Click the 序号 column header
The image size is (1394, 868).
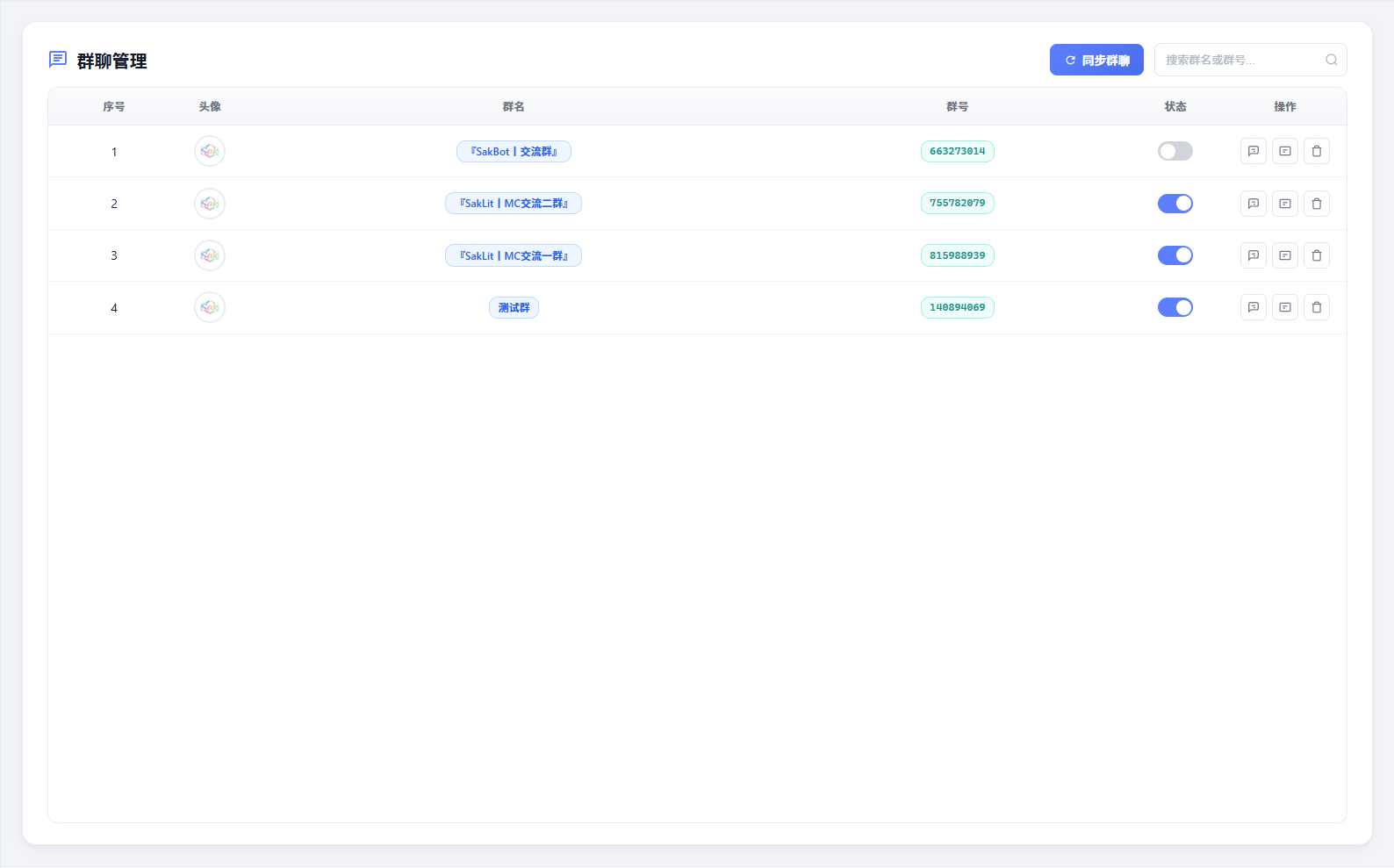113,106
